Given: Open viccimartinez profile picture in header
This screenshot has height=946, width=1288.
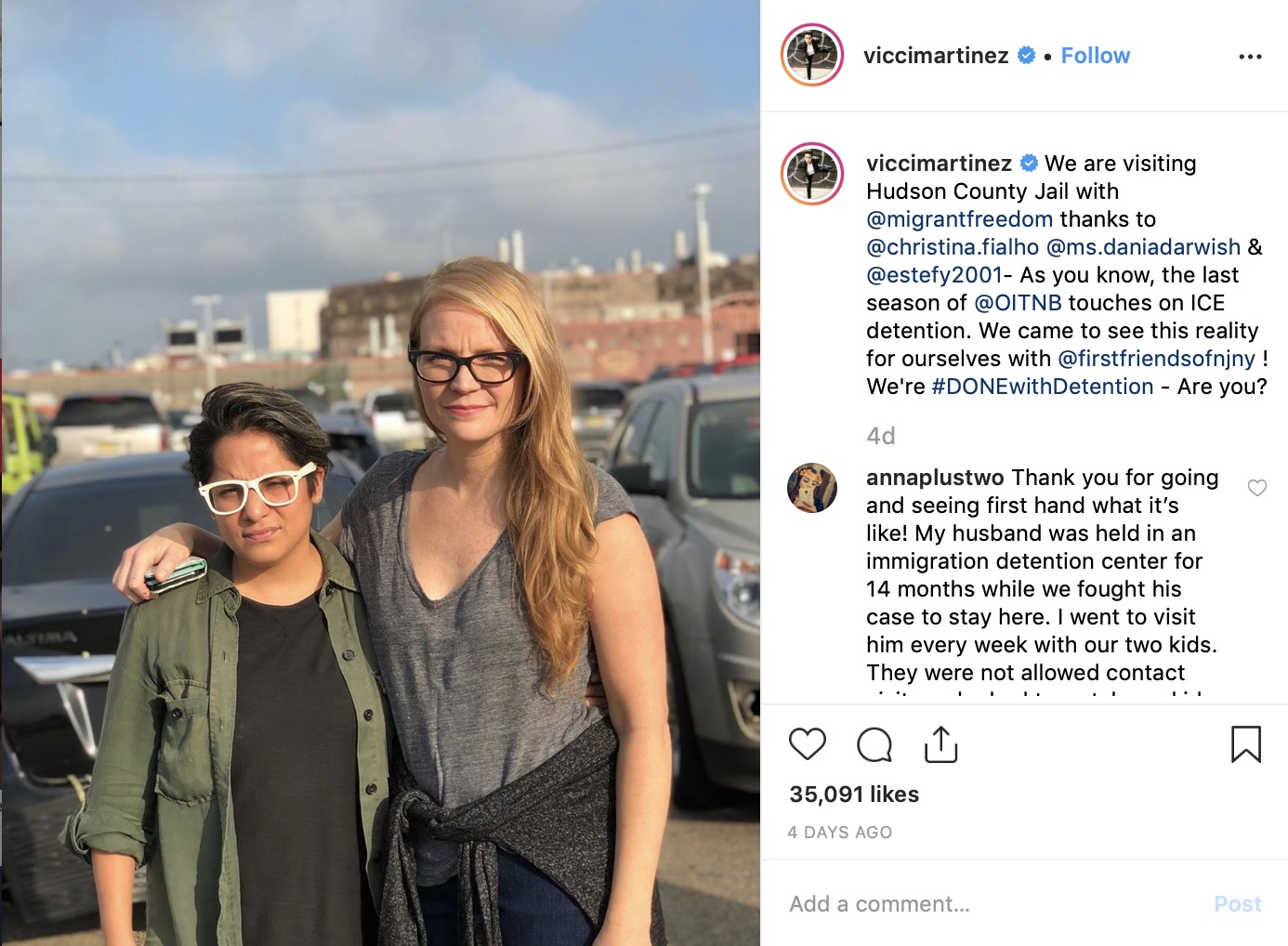Looking at the screenshot, I should pyautogui.click(x=812, y=56).
